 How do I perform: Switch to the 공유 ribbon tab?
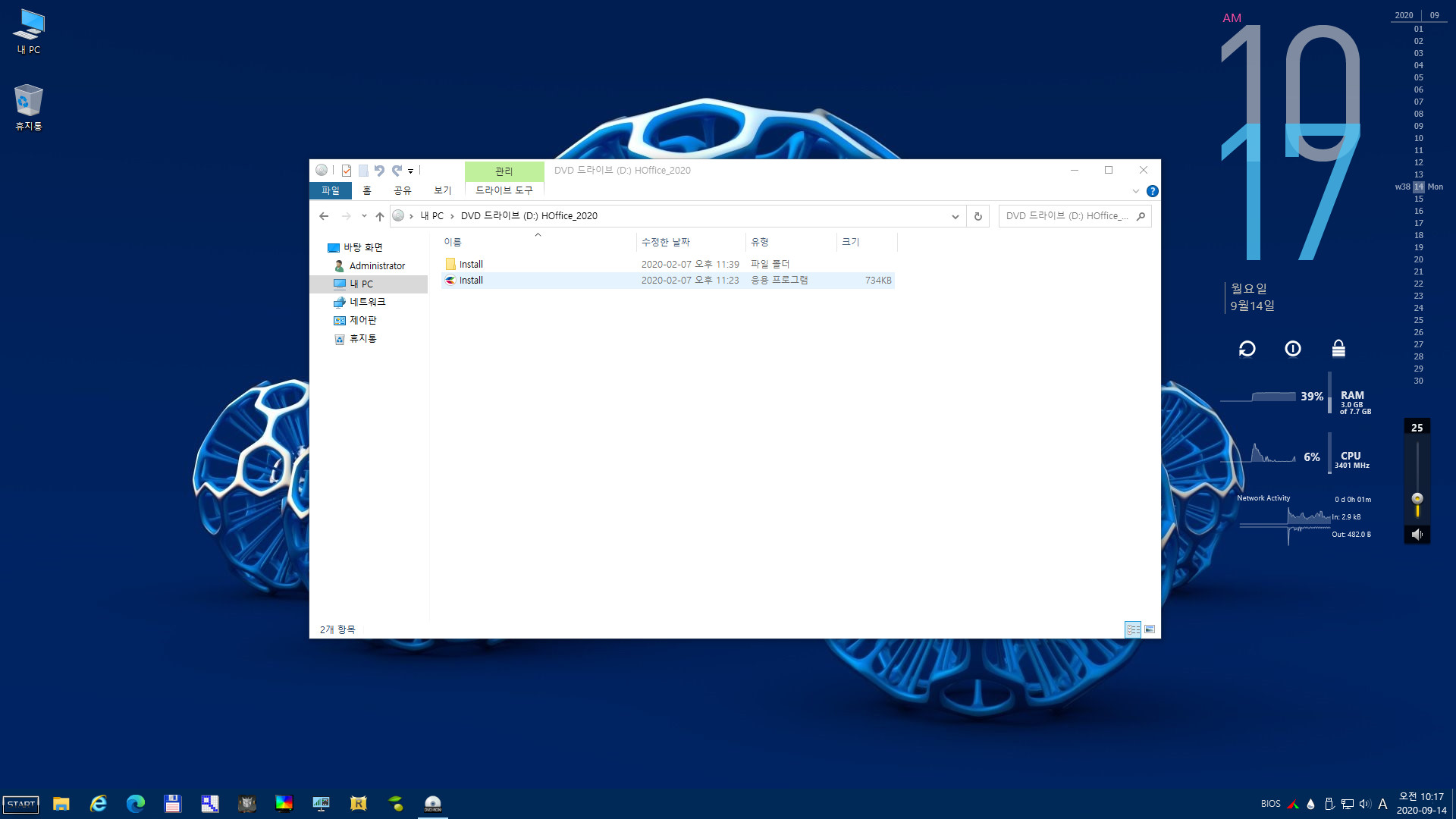[403, 190]
